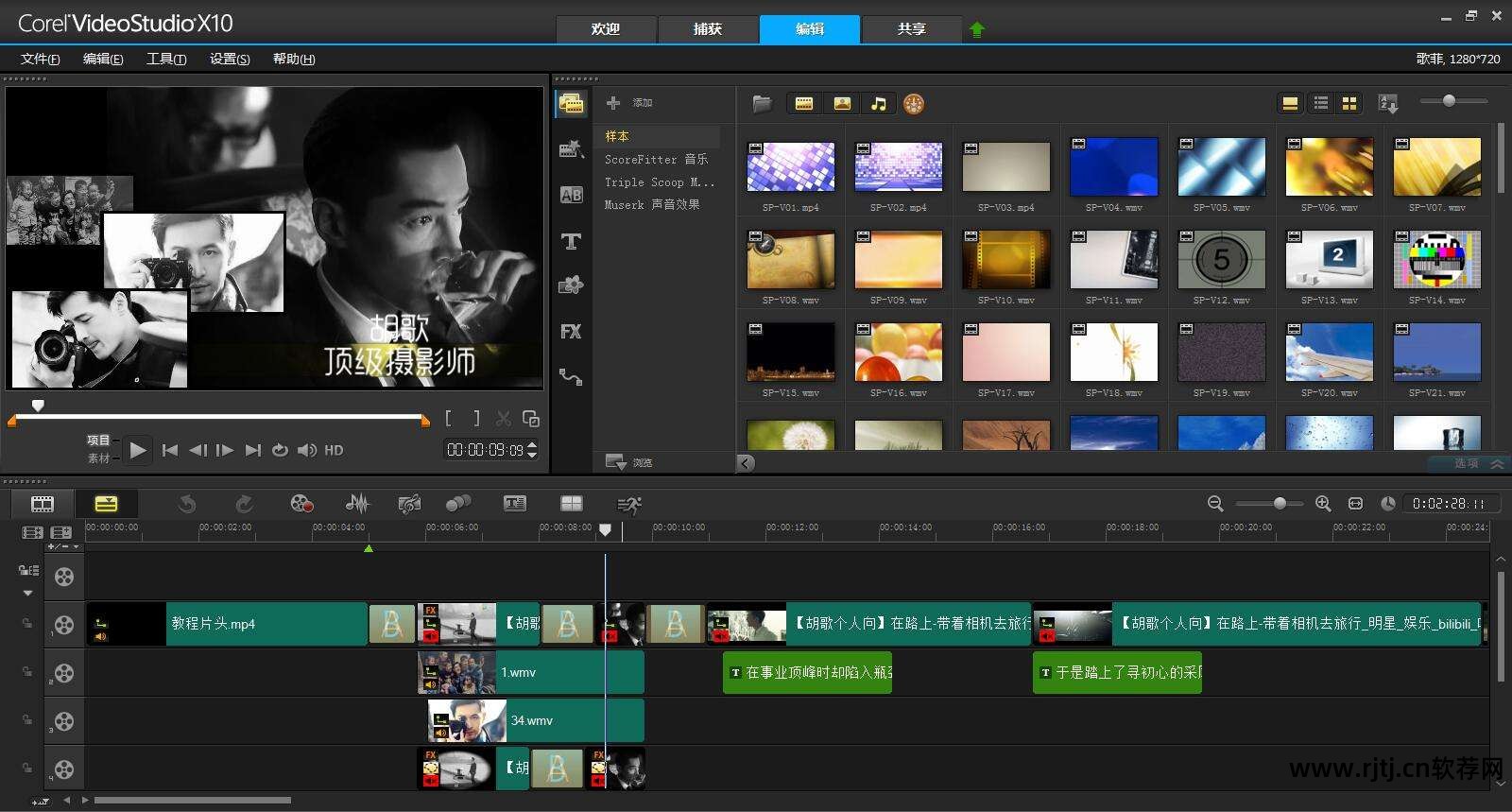Open the Sound Mixer waveform icon
The image size is (1512, 812).
357,504
